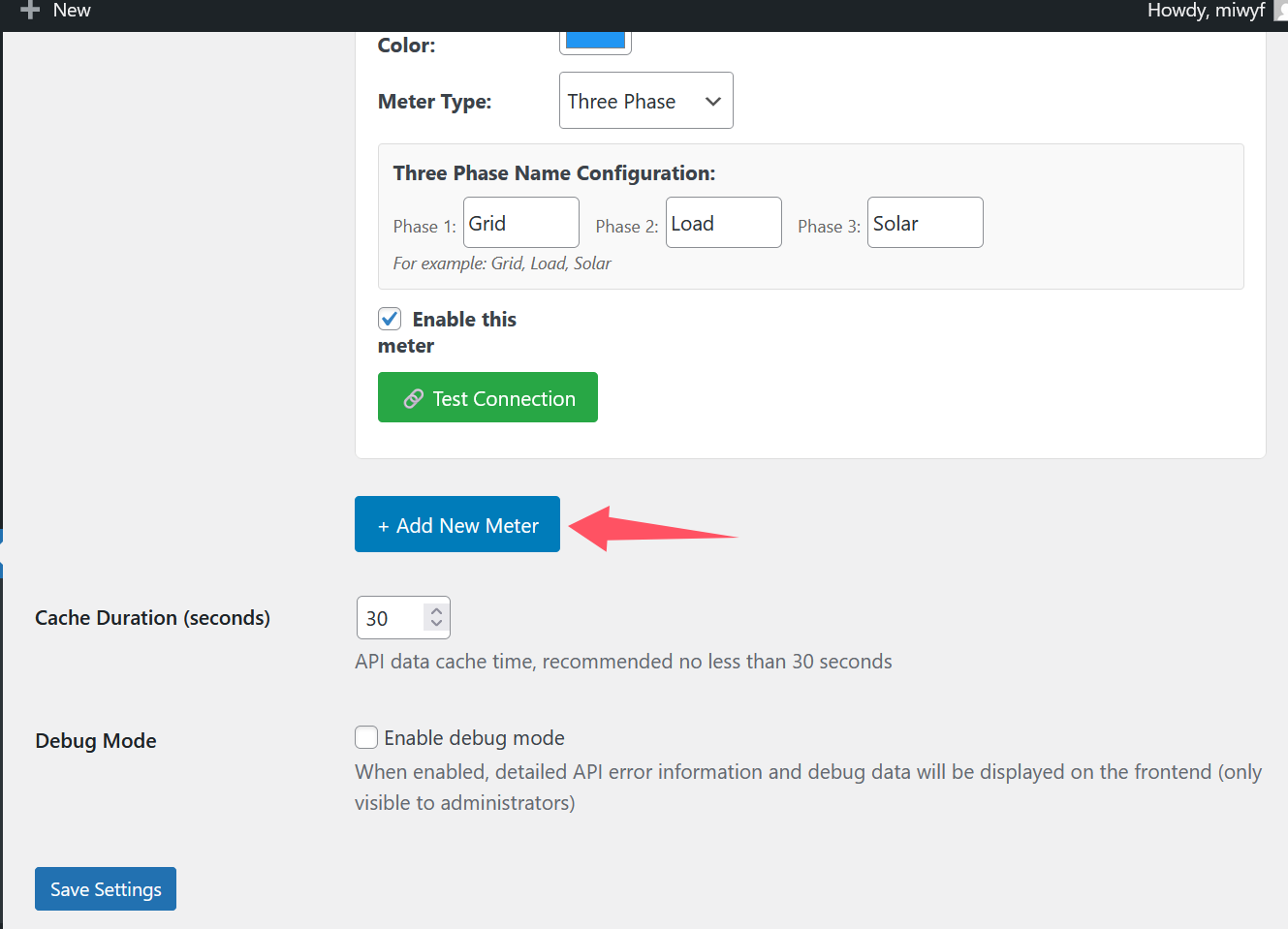Open the Howdy, miwyf account menu
The height and width of the screenshot is (929, 1288).
pyautogui.click(x=1206, y=11)
